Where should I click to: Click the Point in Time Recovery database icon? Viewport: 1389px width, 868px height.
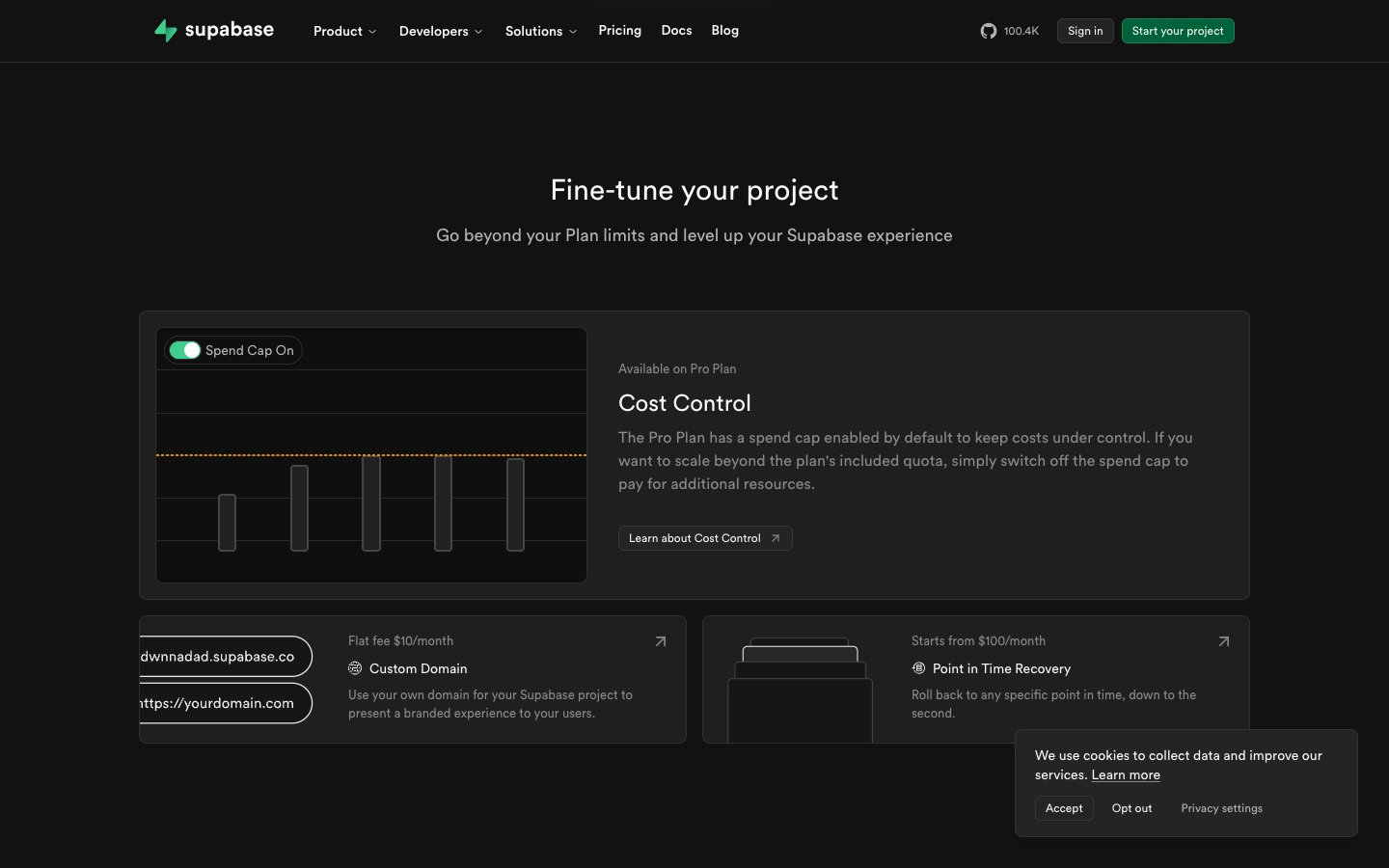[918, 668]
